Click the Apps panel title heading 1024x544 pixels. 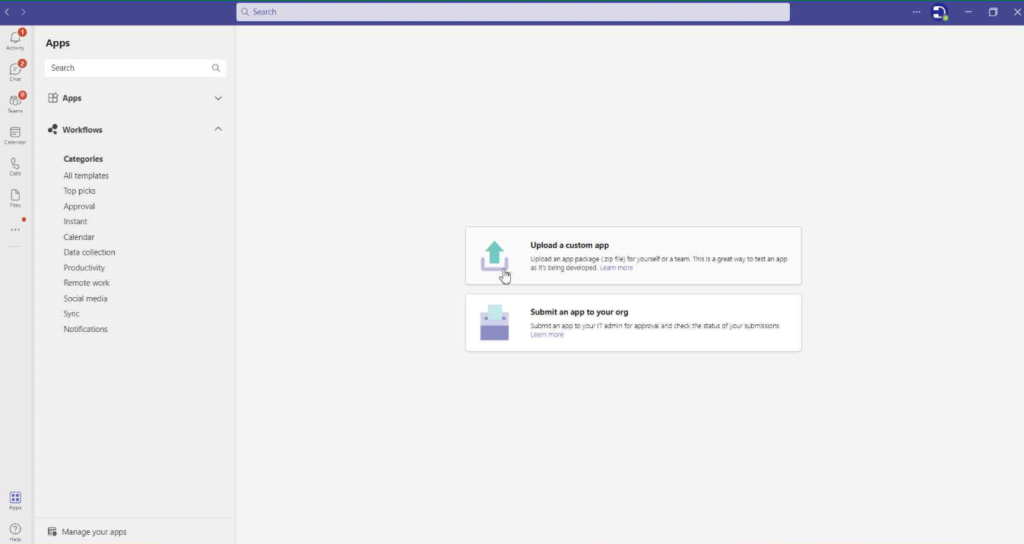pyautogui.click(x=57, y=43)
